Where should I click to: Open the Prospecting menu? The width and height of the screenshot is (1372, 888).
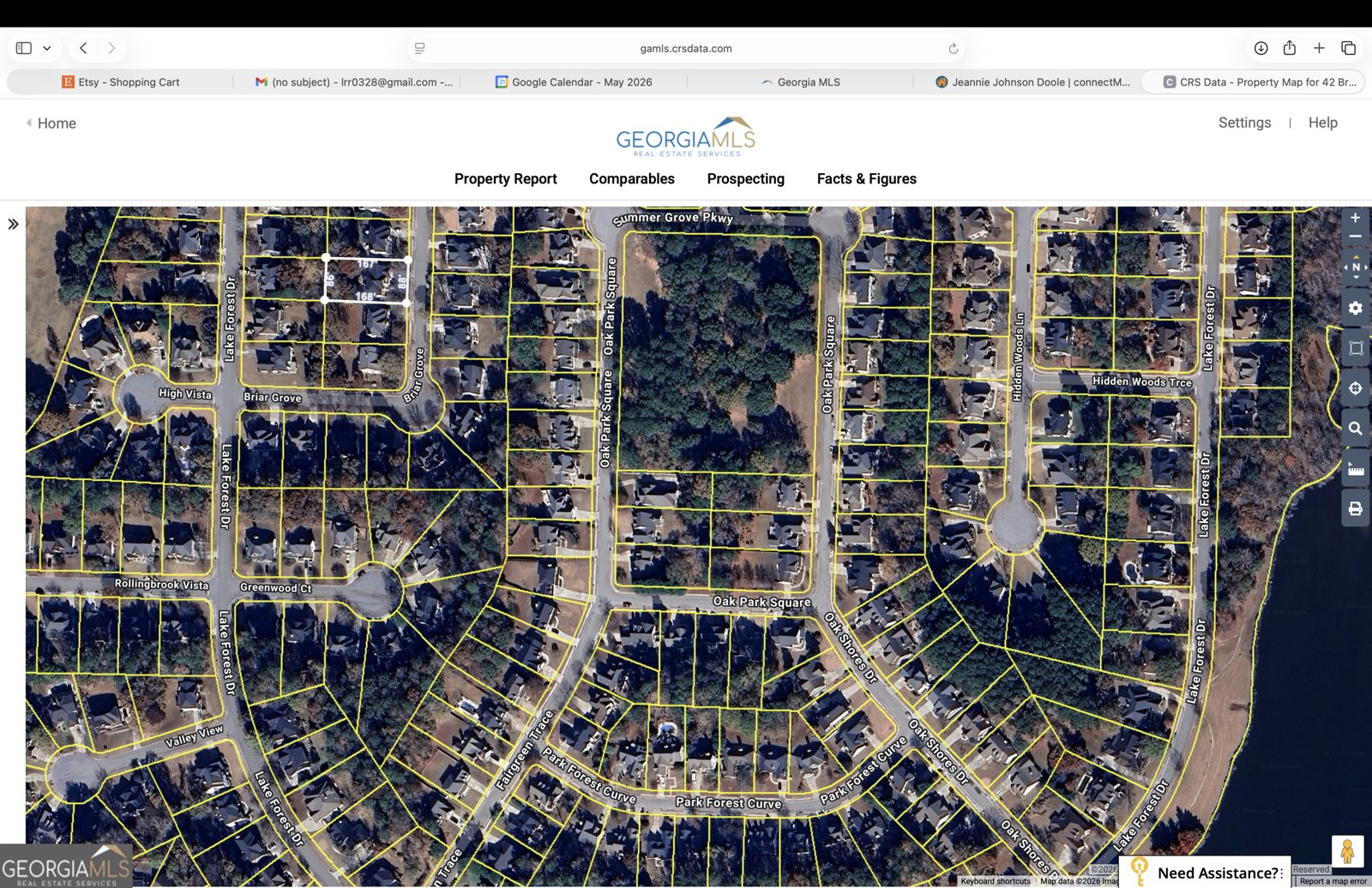pos(745,178)
